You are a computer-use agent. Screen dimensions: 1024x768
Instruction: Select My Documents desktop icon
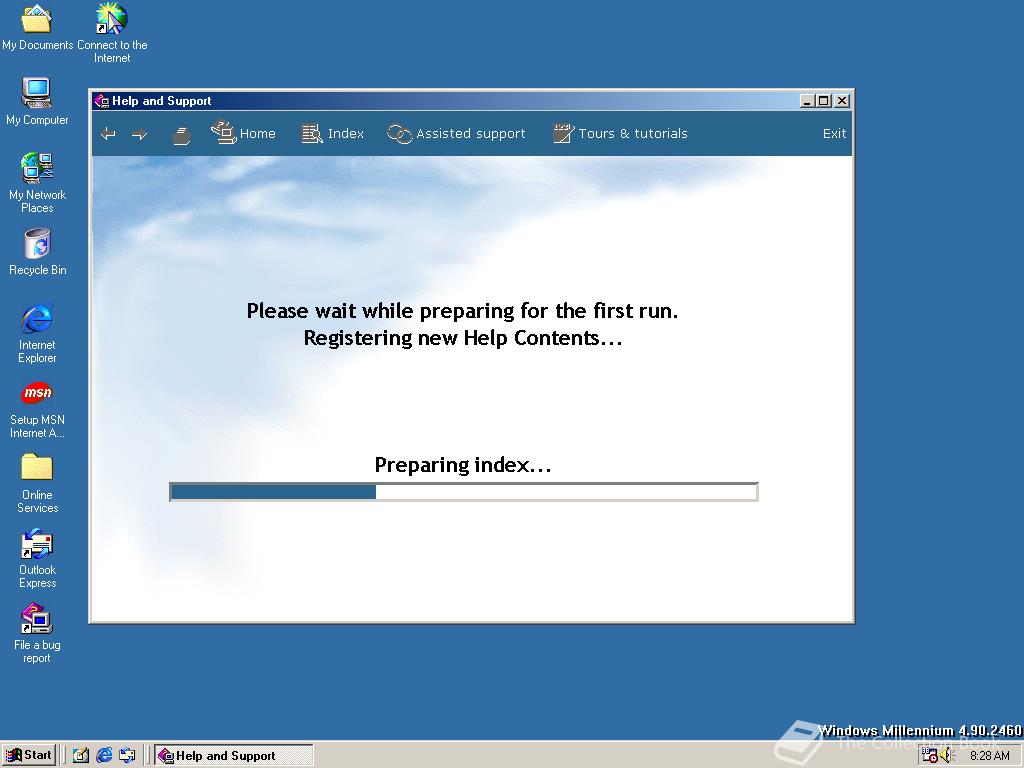pyautogui.click(x=37, y=27)
